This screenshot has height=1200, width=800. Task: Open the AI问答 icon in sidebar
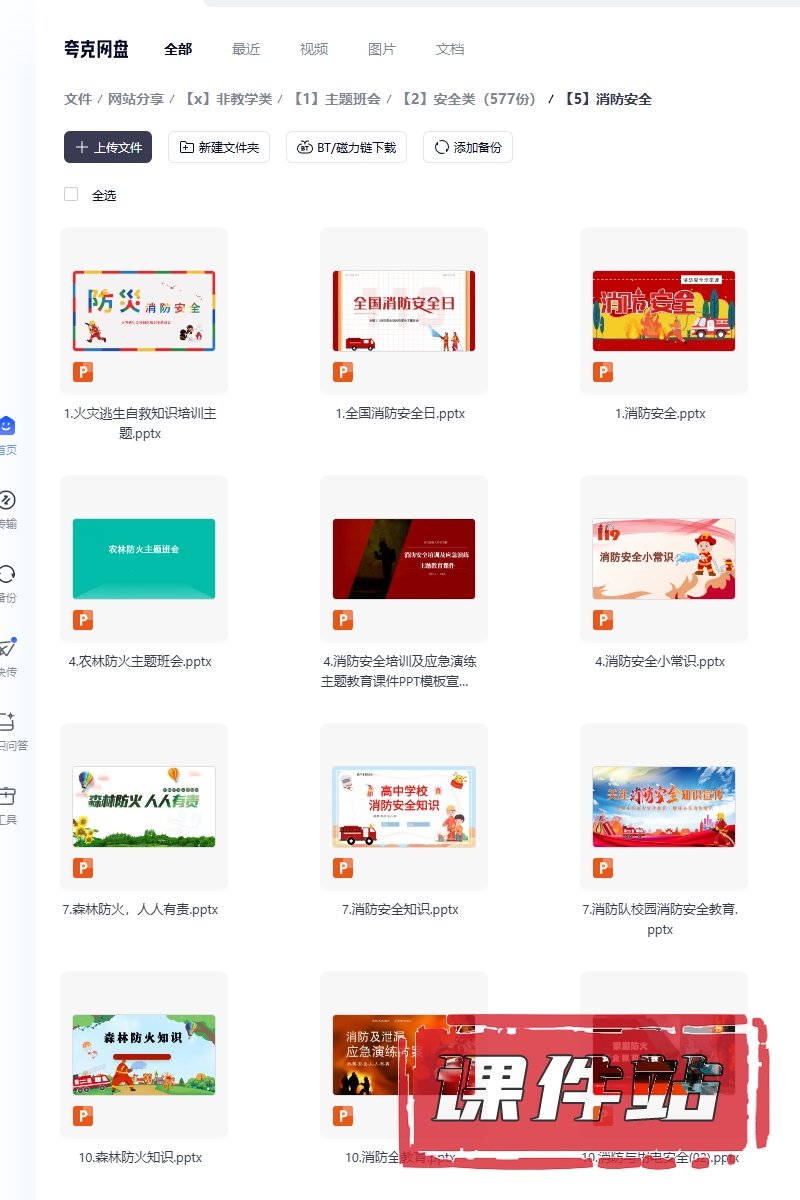click(7, 722)
